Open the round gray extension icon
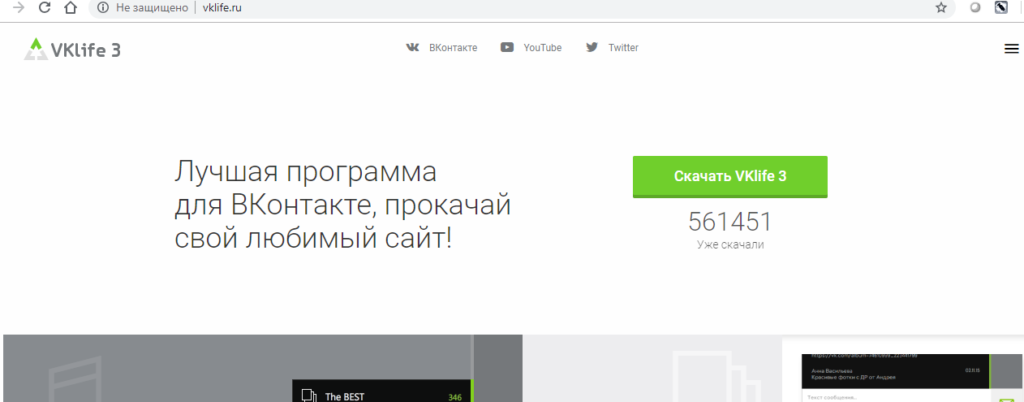This screenshot has height=402, width=1024. pyautogui.click(x=975, y=8)
